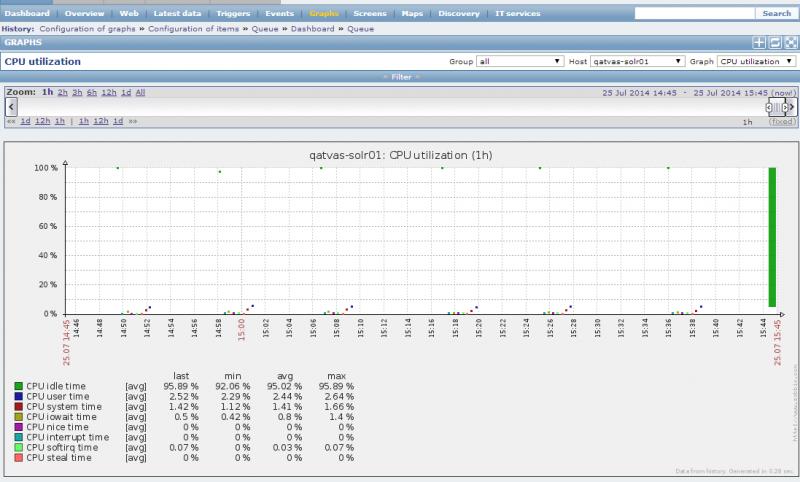
Task: Go to the Web menu item
Action: tap(129, 13)
